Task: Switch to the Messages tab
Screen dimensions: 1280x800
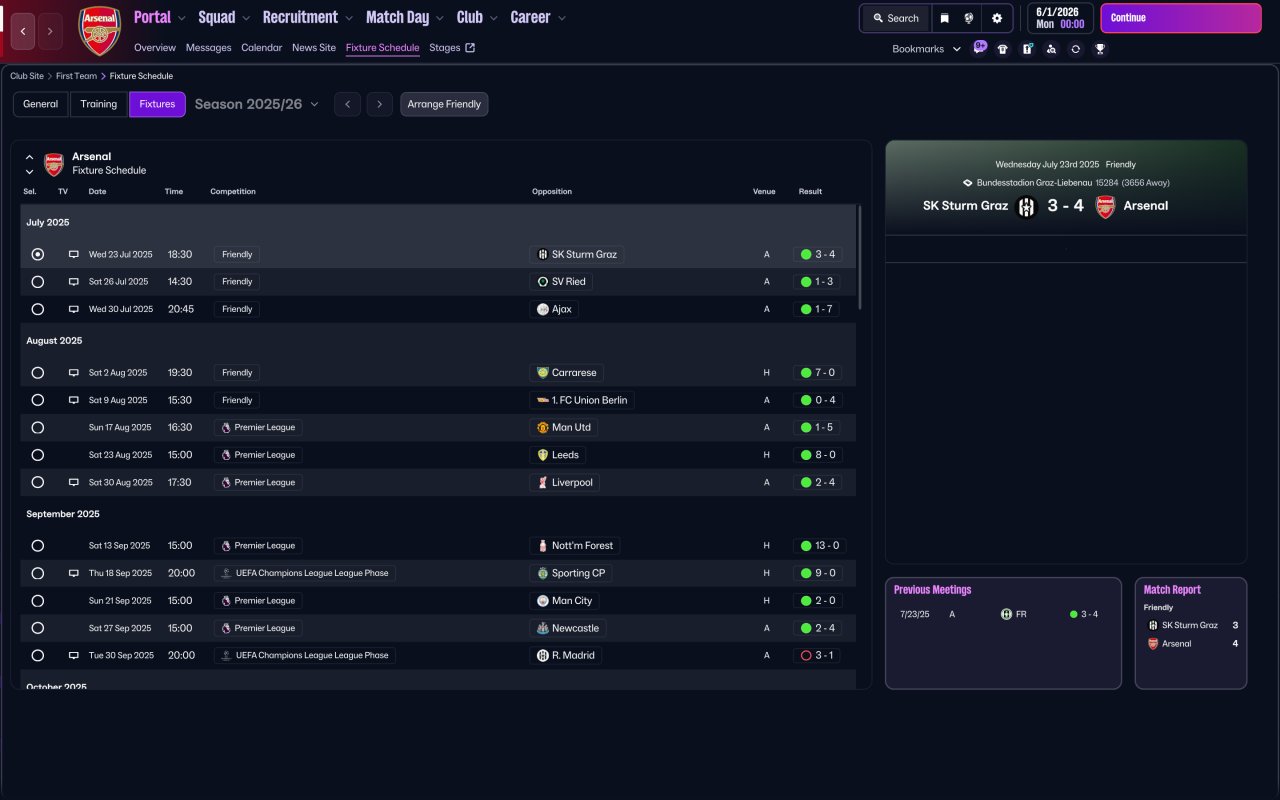Action: pos(208,48)
